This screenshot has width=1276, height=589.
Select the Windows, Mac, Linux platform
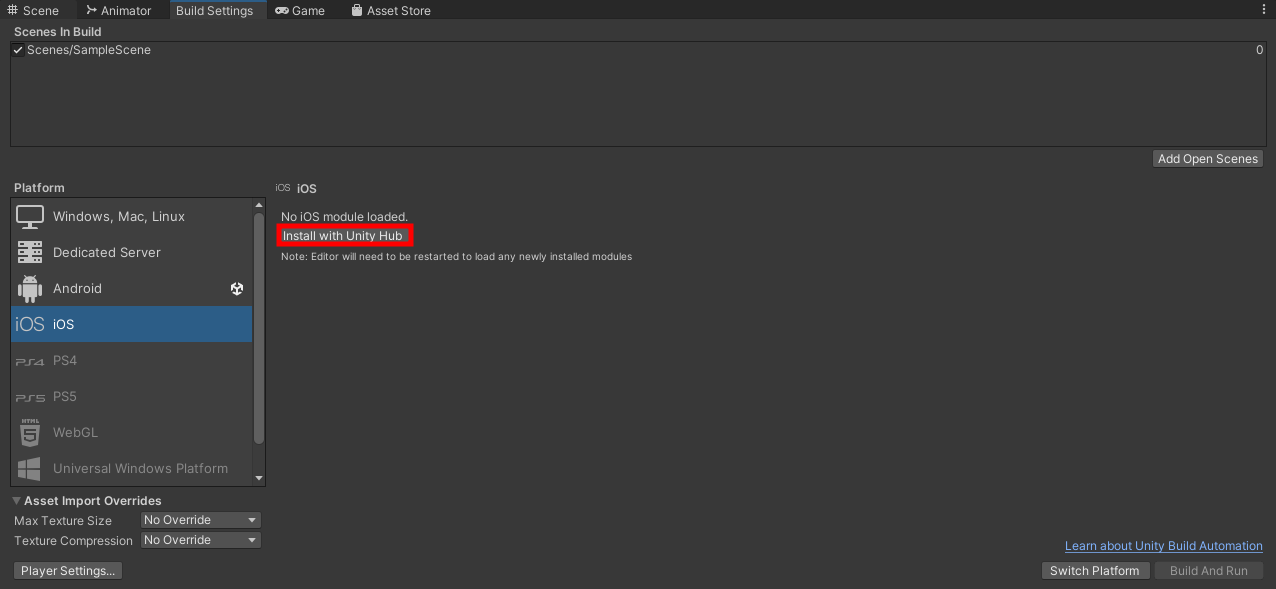coord(131,216)
